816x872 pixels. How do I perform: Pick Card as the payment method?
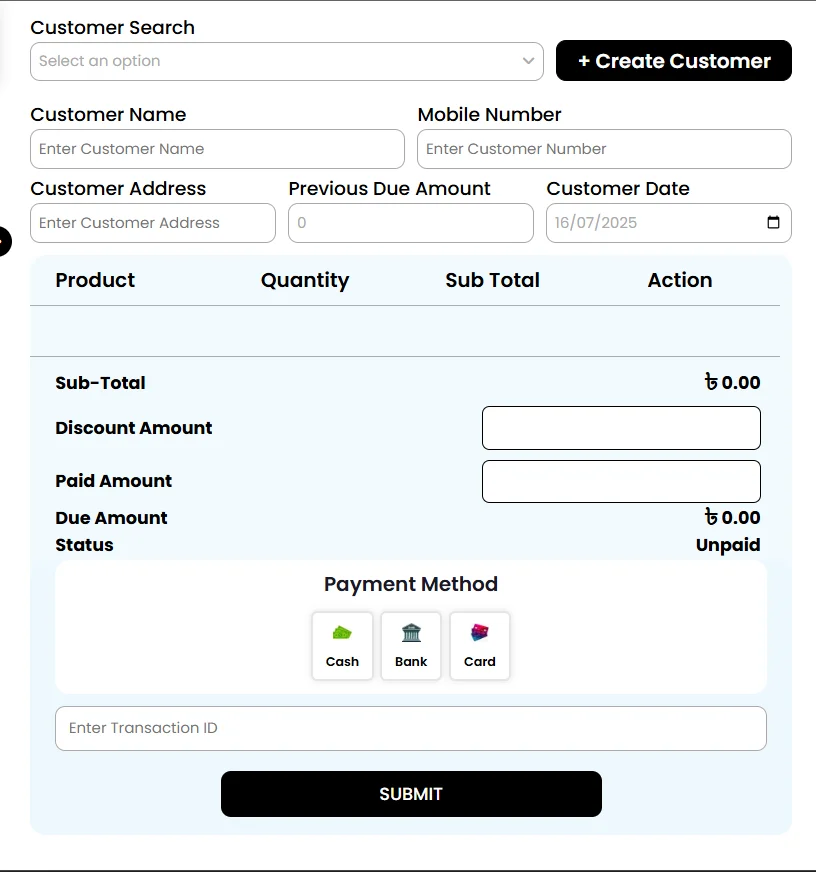(x=480, y=646)
